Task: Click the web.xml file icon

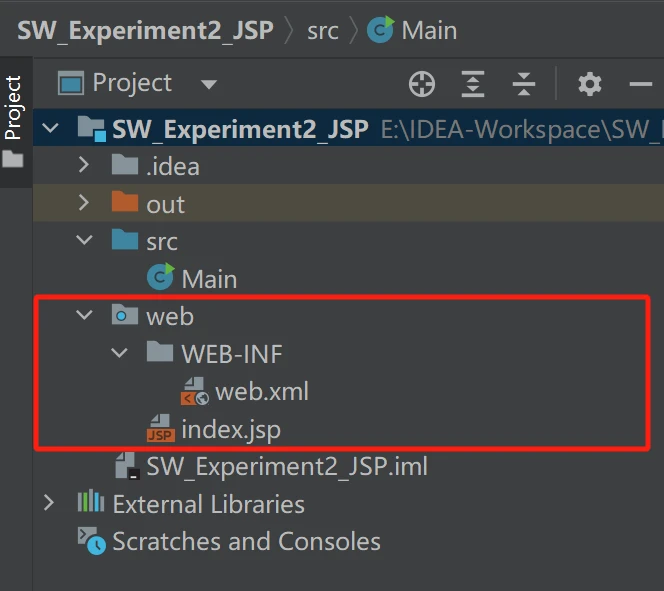Action: pos(194,391)
